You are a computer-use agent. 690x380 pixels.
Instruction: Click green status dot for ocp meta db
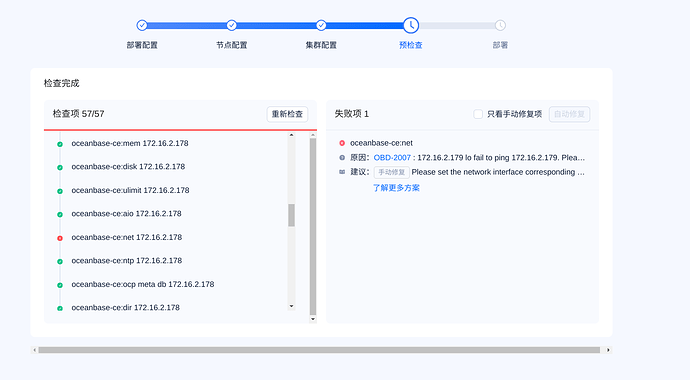coord(60,285)
